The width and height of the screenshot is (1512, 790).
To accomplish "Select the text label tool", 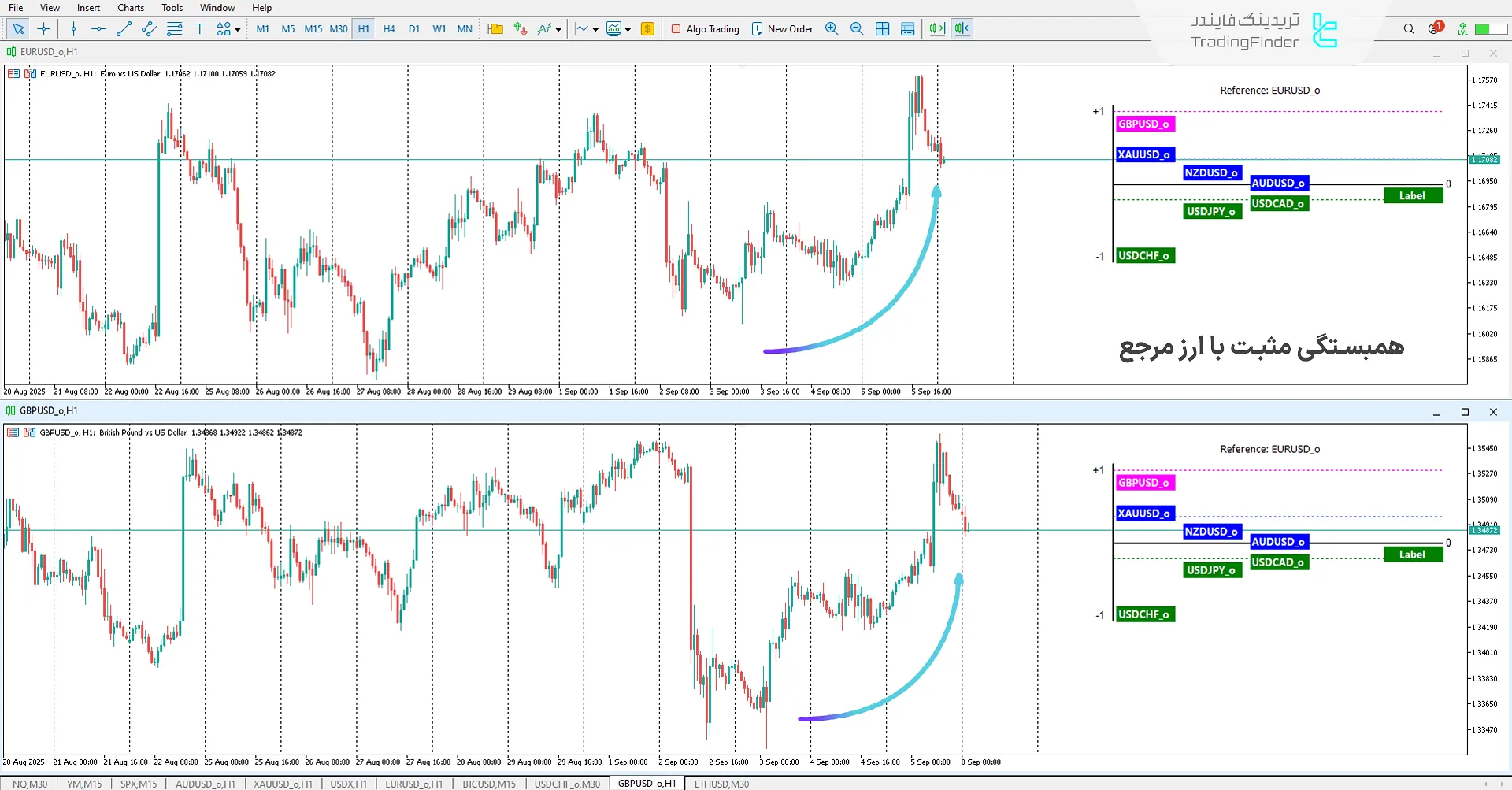I will [x=199, y=29].
